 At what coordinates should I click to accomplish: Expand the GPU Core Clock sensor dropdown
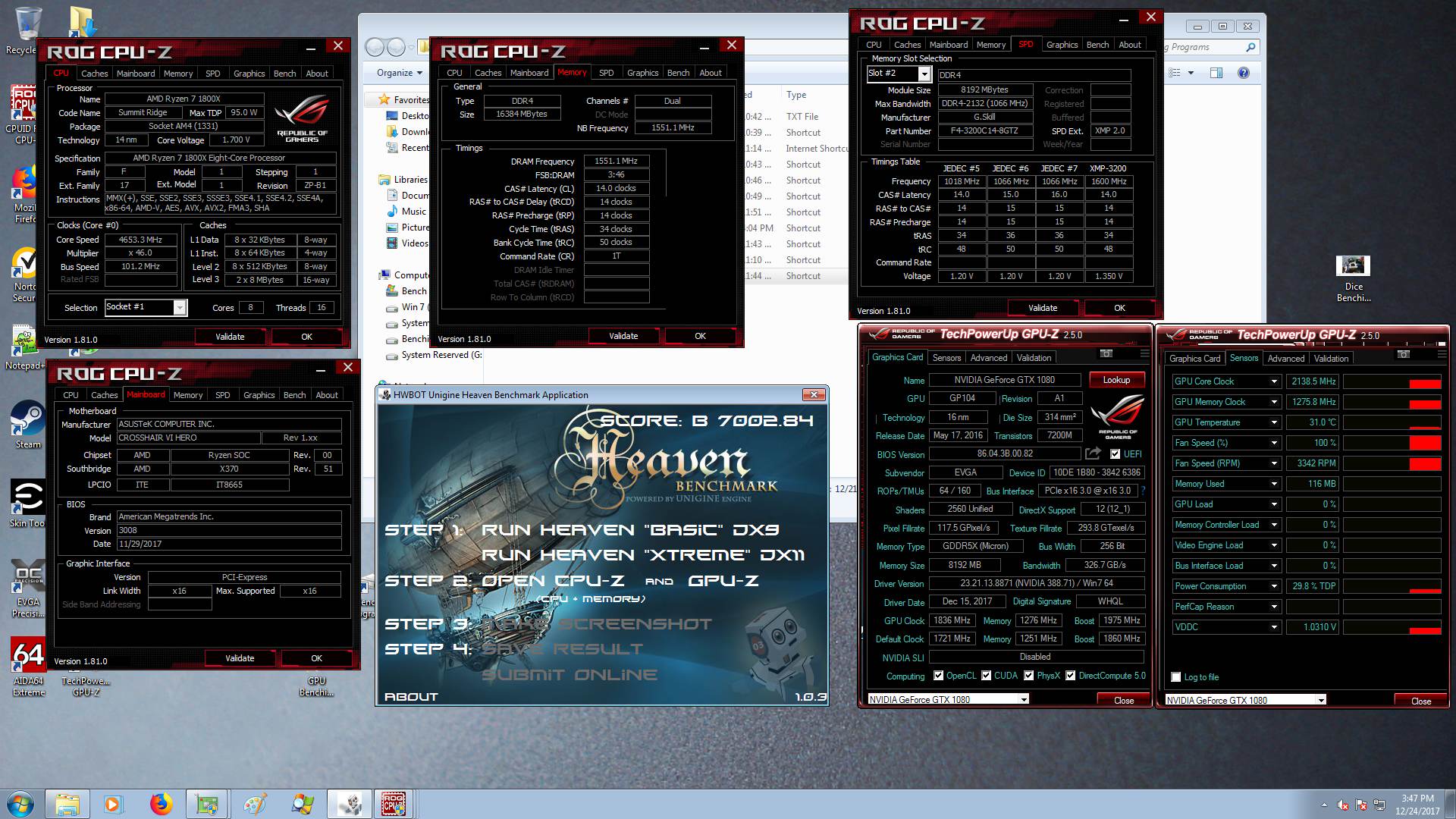1274,381
